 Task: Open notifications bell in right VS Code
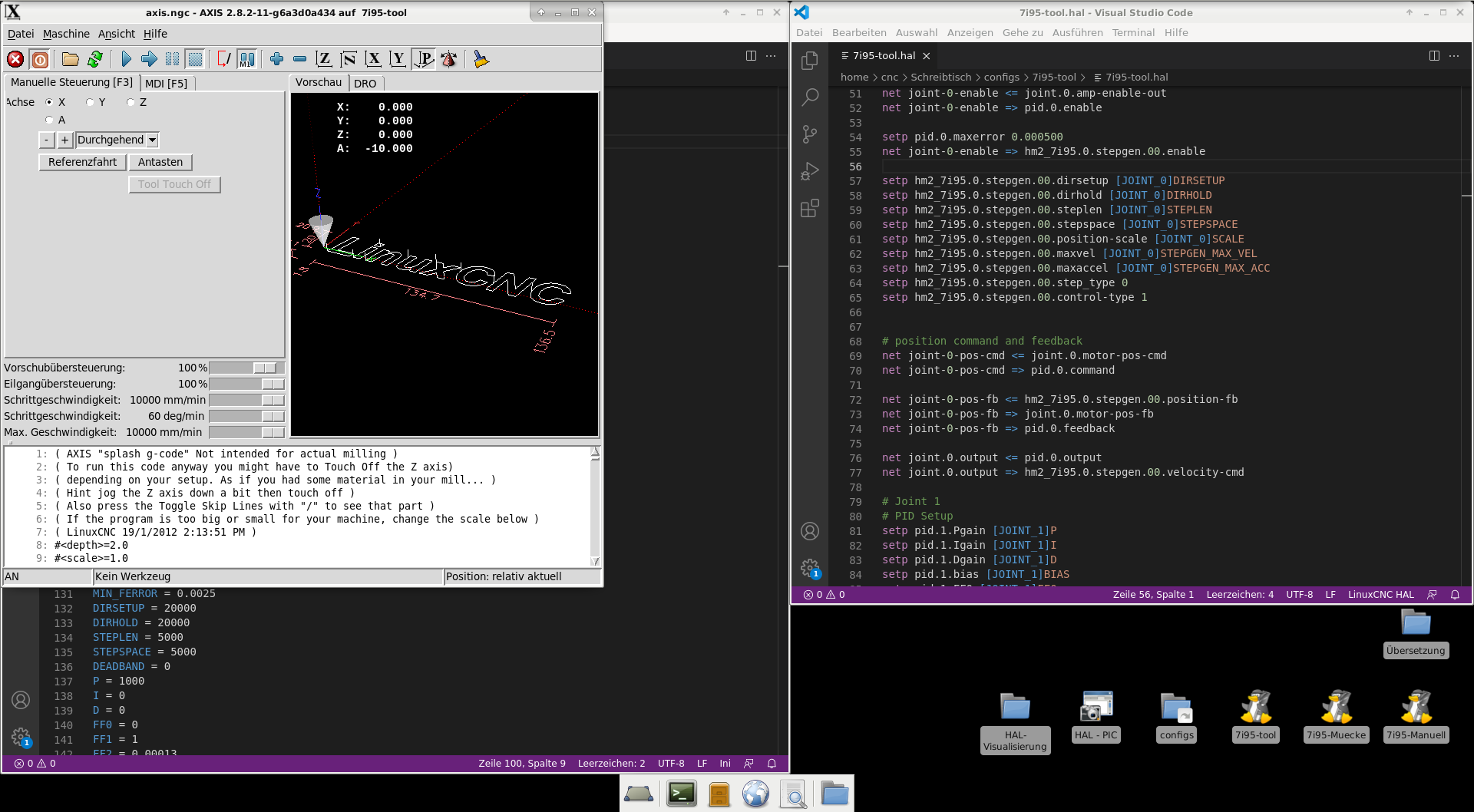pyautogui.click(x=1455, y=595)
